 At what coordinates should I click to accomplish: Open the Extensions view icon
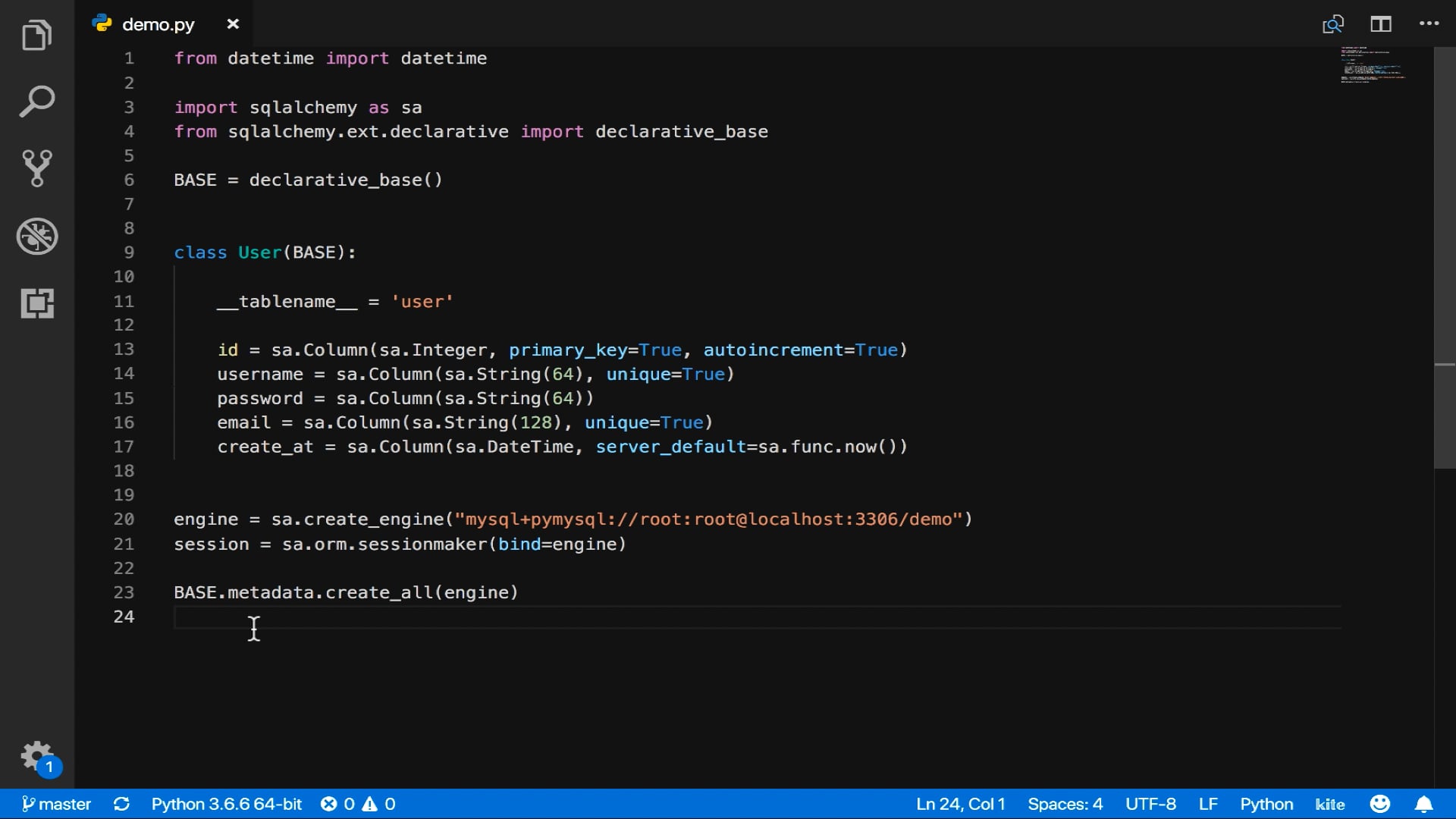pyautogui.click(x=36, y=303)
